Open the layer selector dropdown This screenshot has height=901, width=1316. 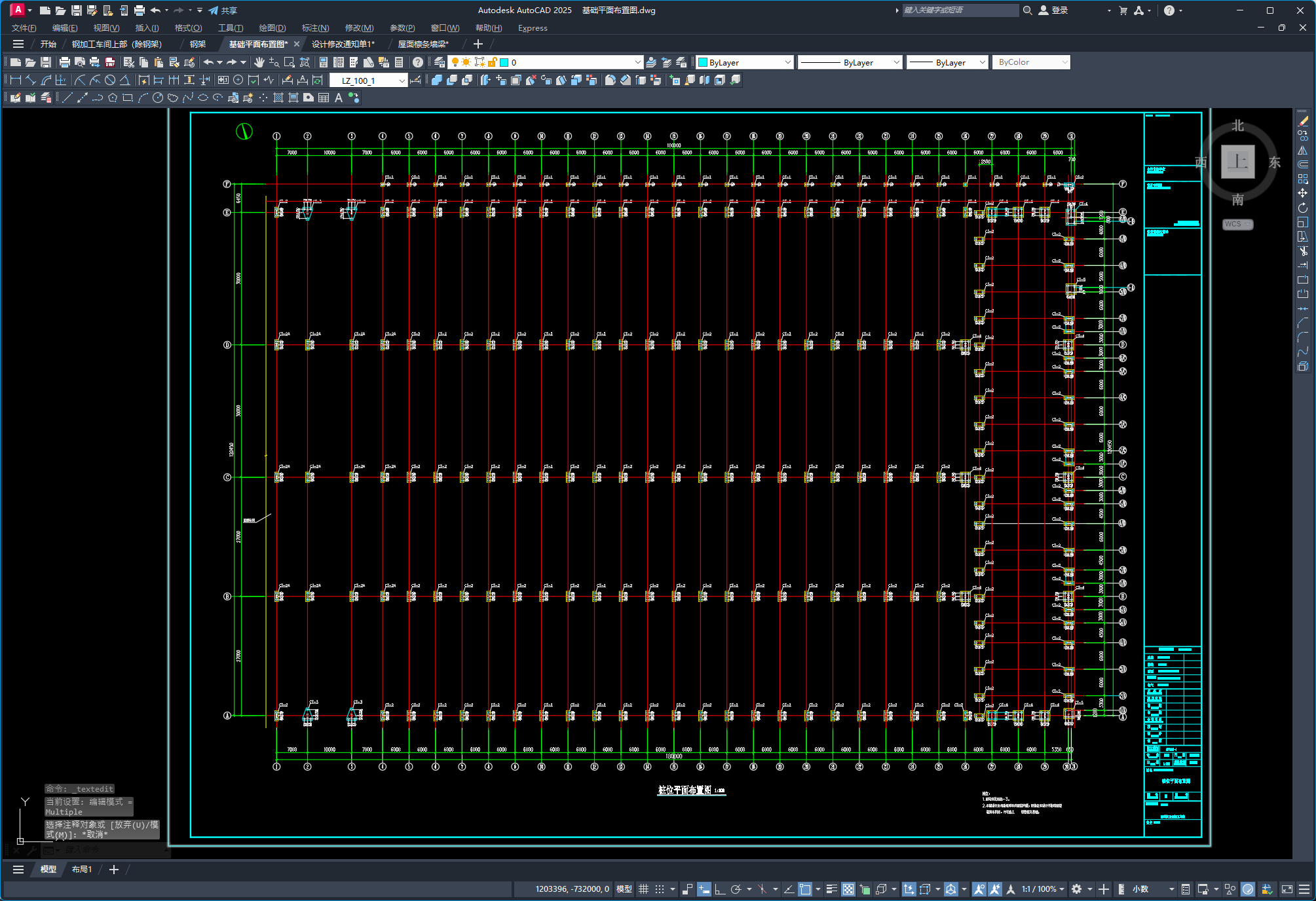click(x=545, y=62)
